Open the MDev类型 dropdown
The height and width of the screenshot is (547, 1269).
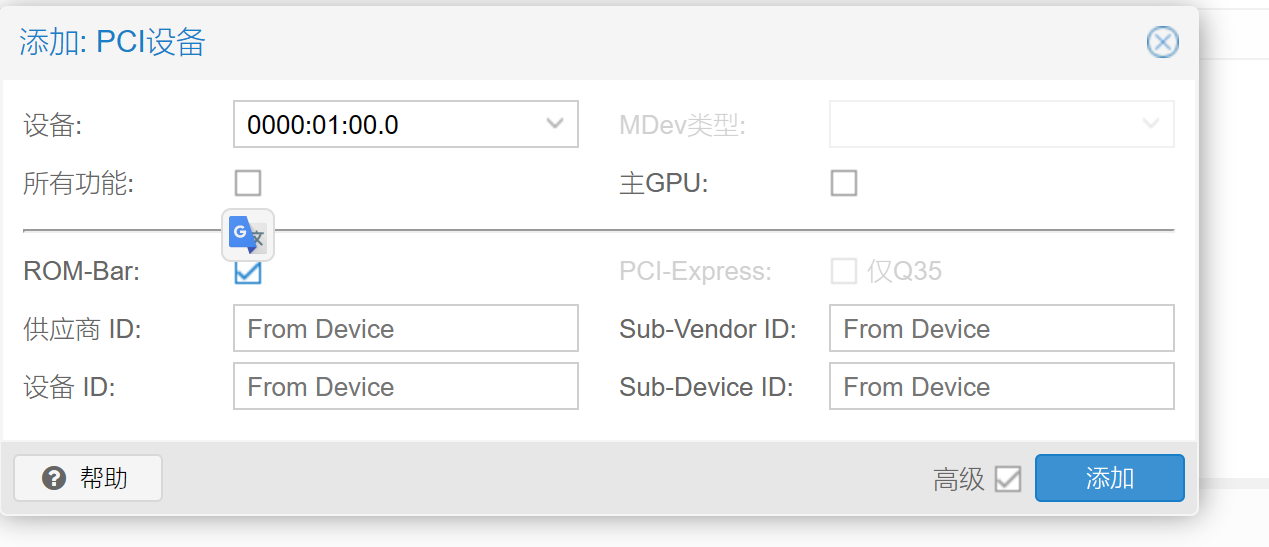tap(1001, 124)
